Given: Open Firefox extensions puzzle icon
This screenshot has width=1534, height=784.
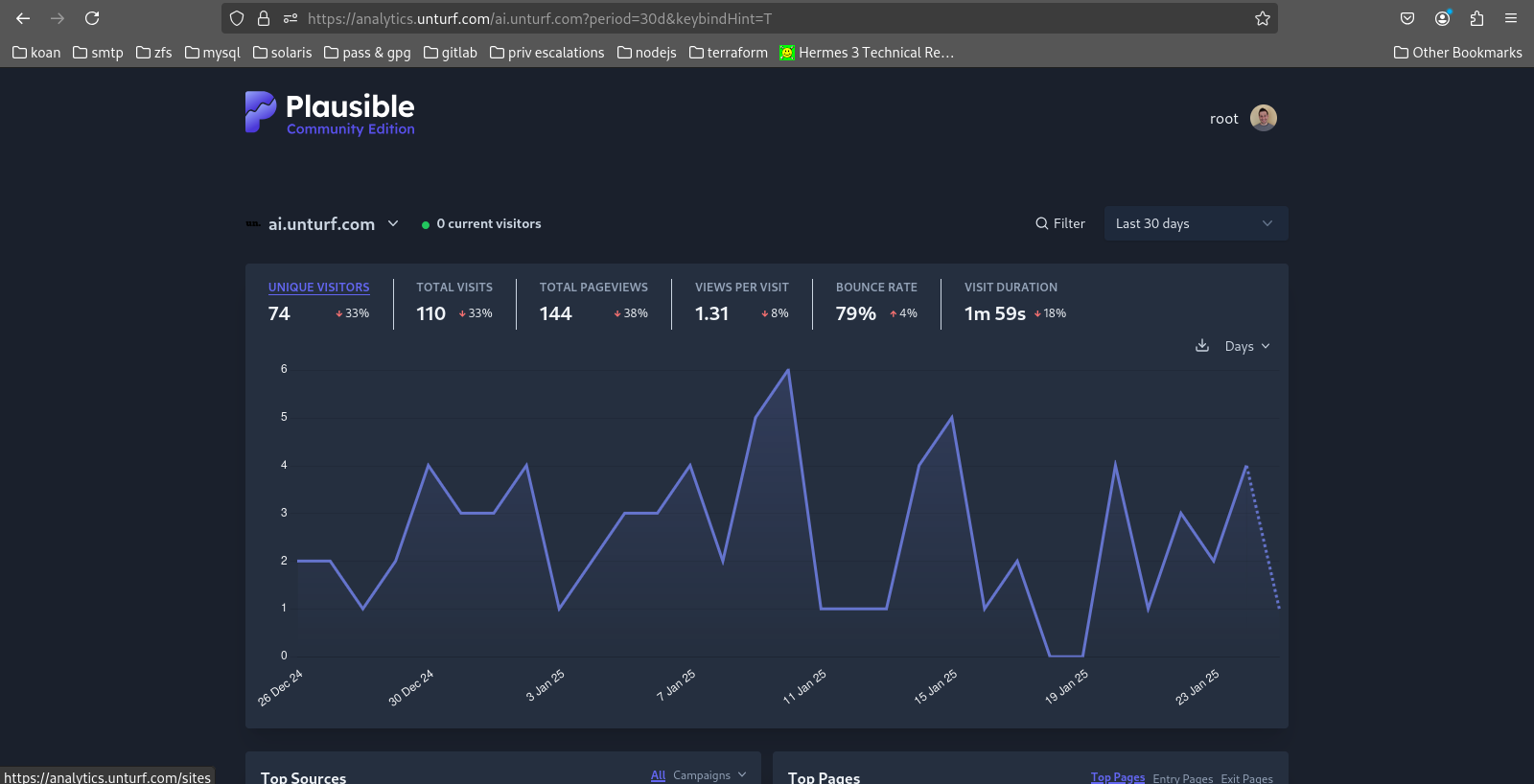Looking at the screenshot, I should 1476,18.
